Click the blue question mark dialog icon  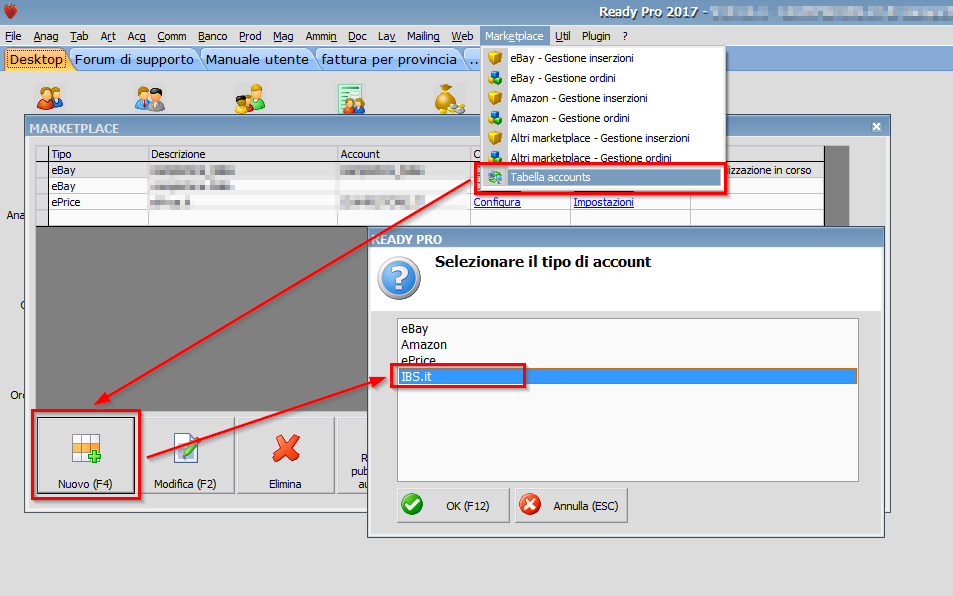(x=399, y=278)
